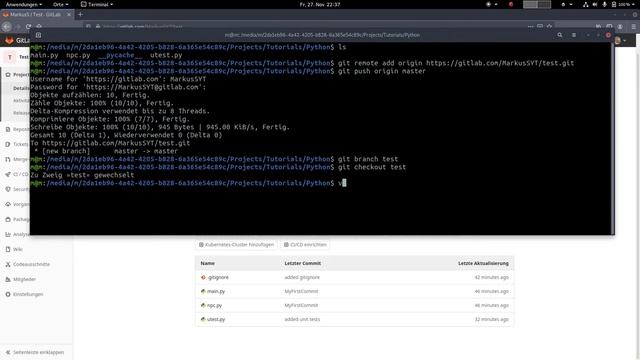
Task: Open Einstellungen in the GitLab sidebar
Action: click(x=28, y=294)
